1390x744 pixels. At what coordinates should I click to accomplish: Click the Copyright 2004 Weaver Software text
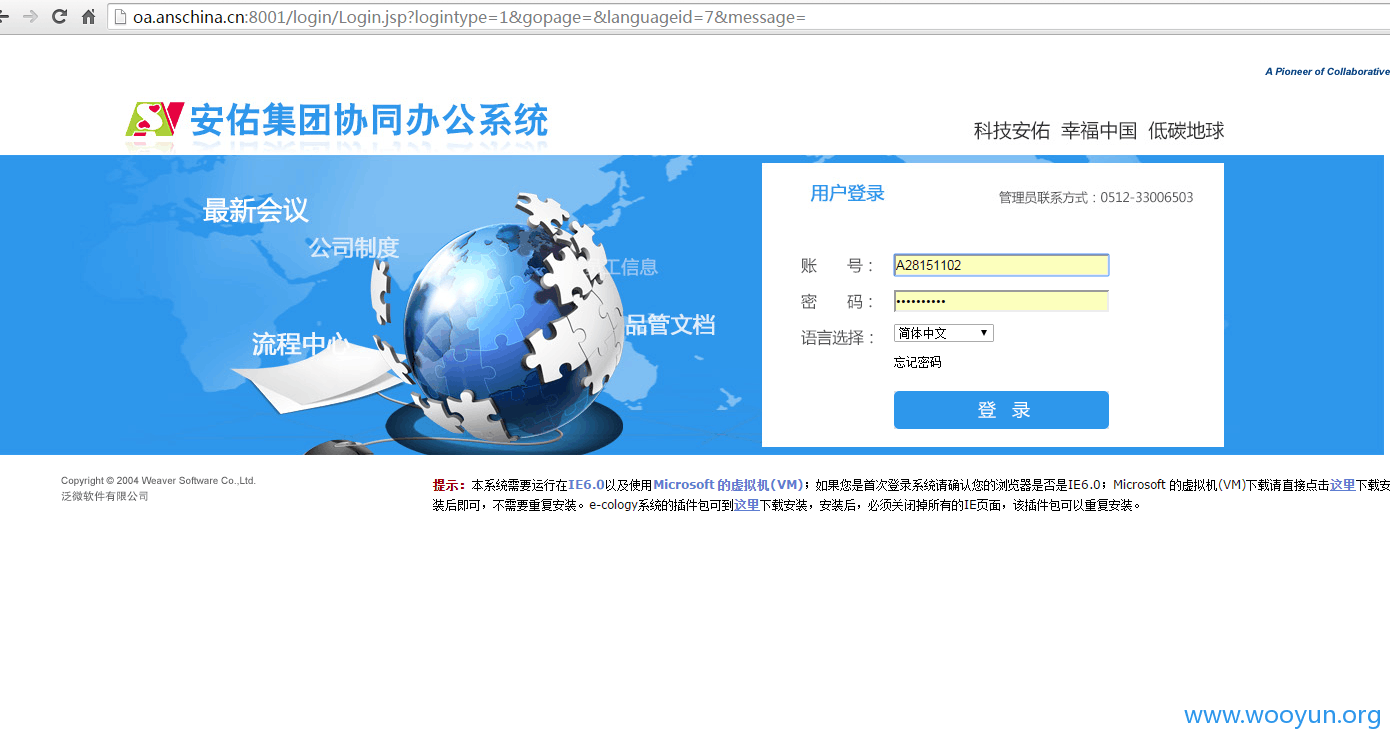click(x=158, y=481)
